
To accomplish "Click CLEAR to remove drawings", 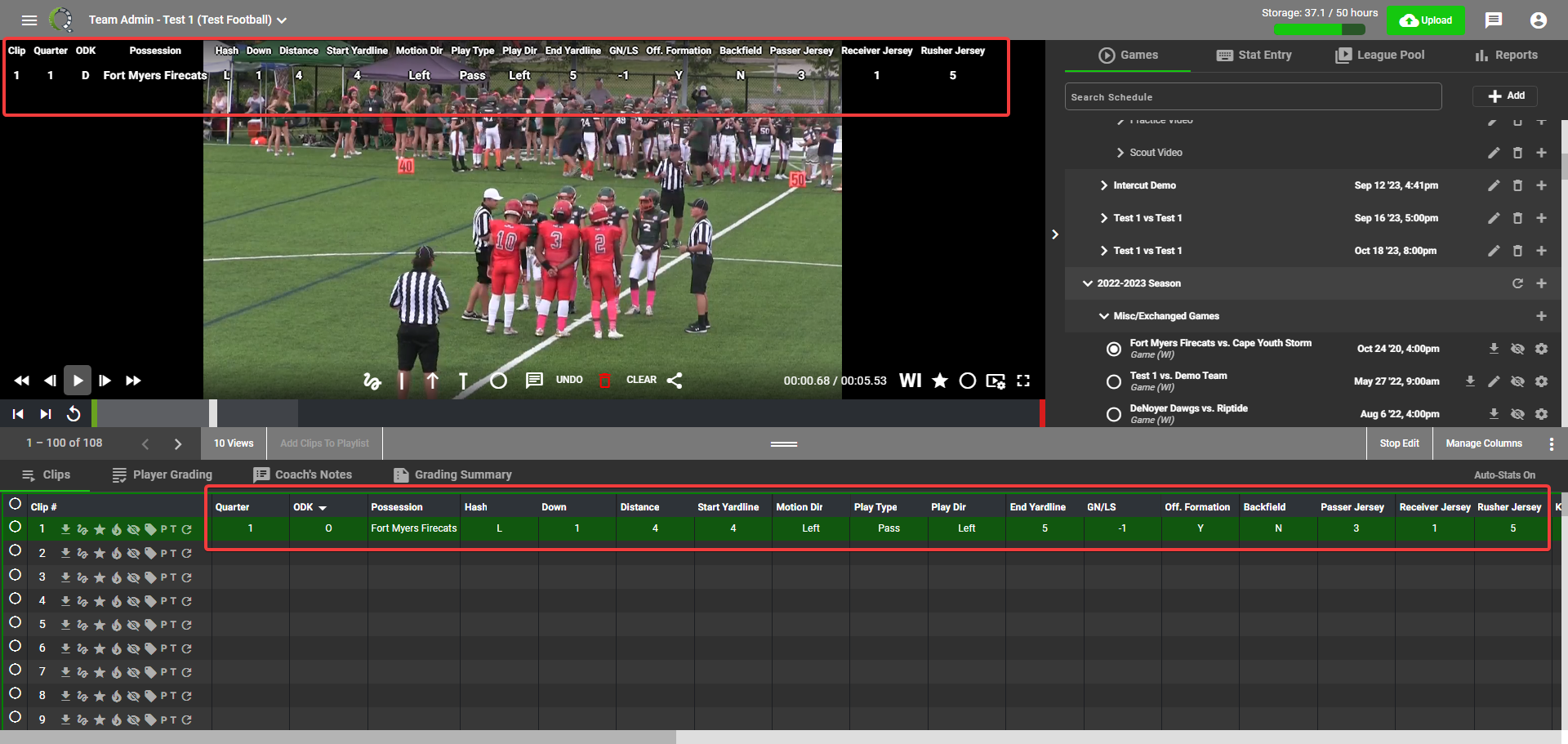I will coord(641,380).
